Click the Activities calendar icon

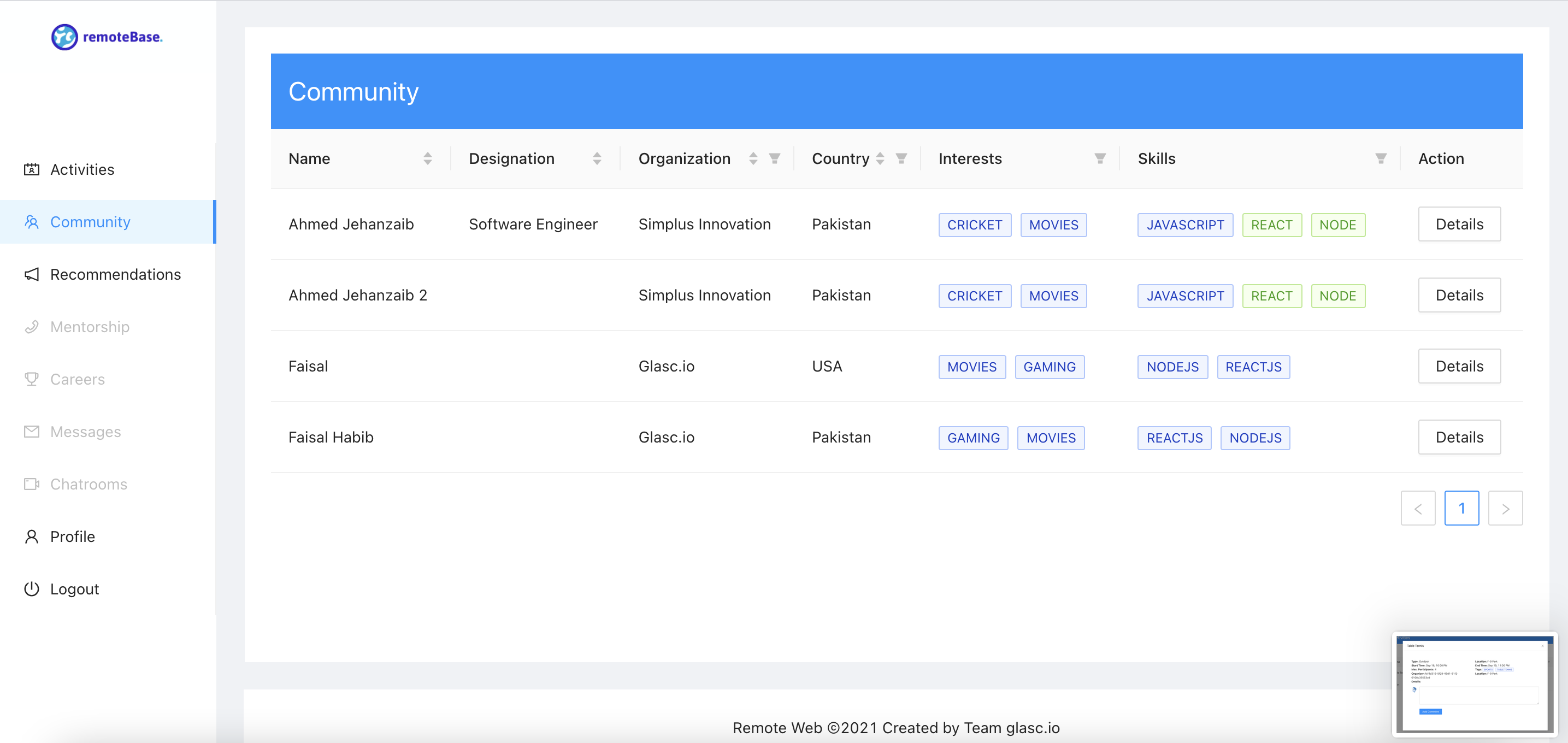[32, 169]
